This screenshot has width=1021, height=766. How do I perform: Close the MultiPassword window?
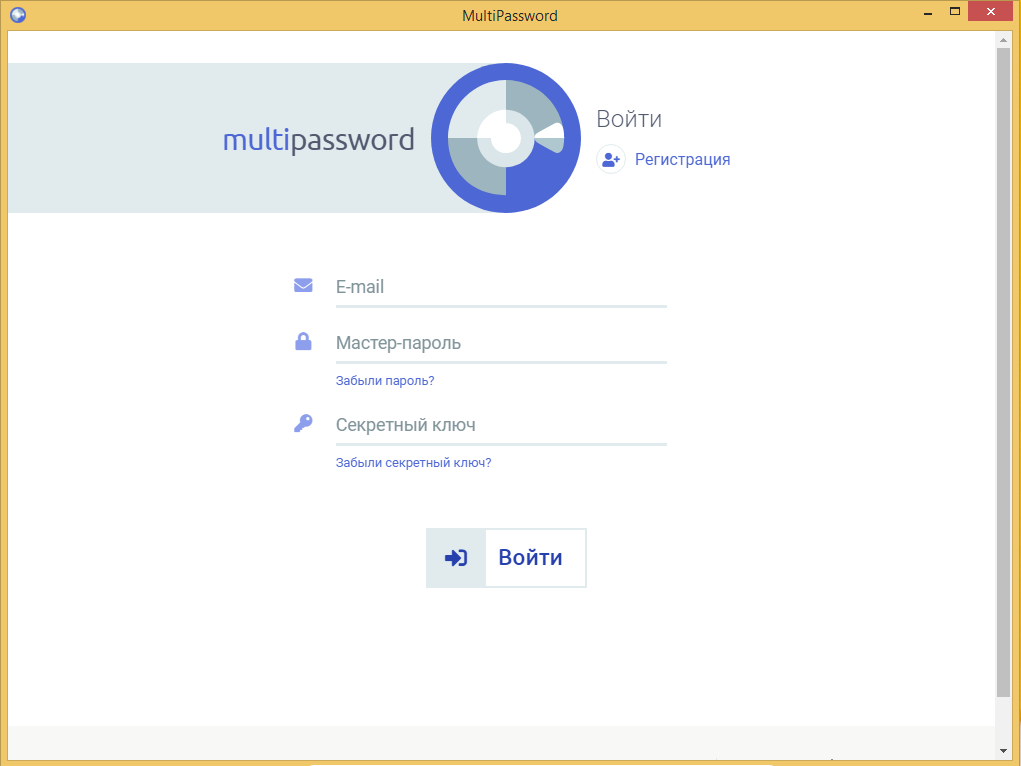pos(990,11)
